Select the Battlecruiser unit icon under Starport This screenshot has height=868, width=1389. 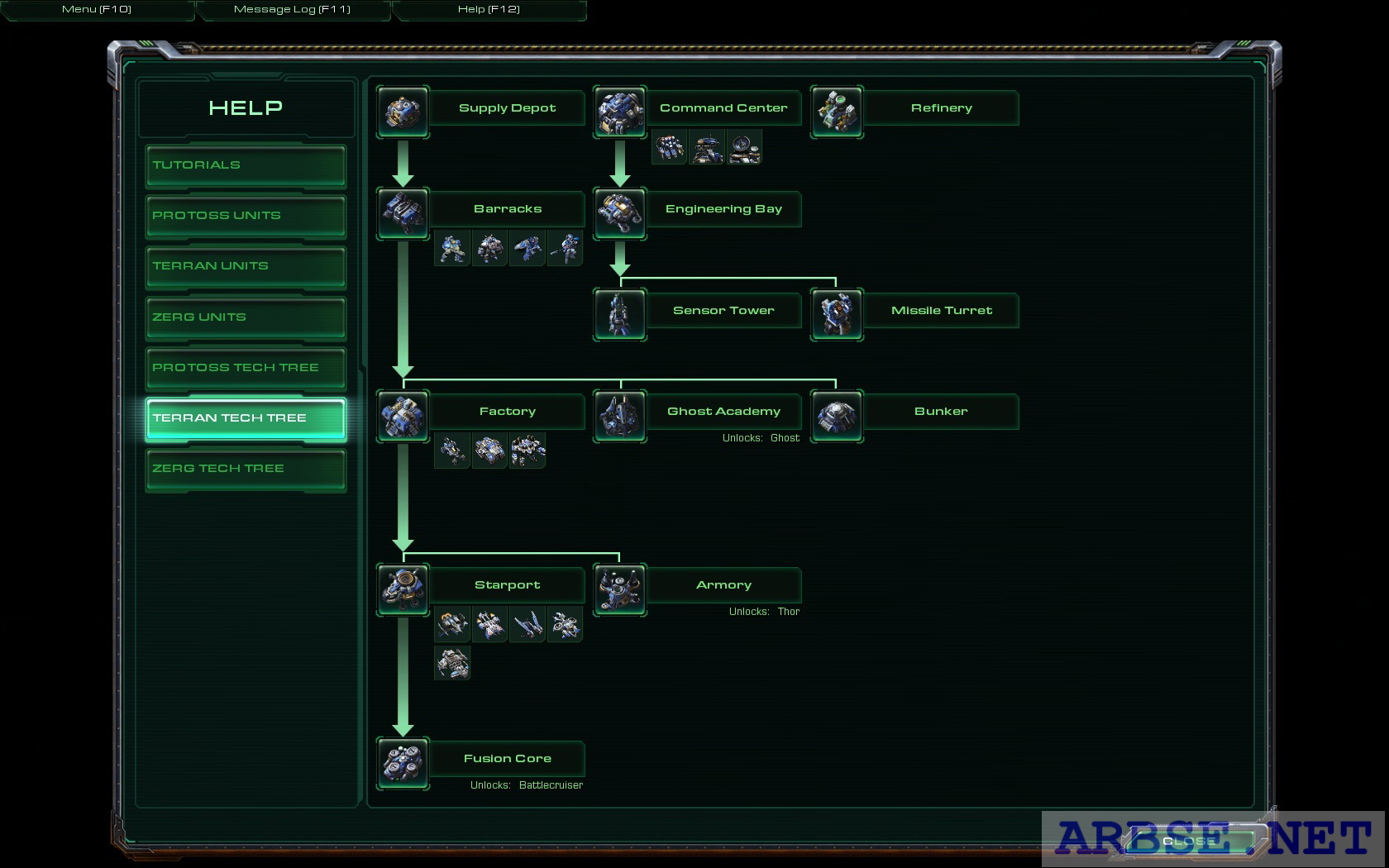point(451,663)
